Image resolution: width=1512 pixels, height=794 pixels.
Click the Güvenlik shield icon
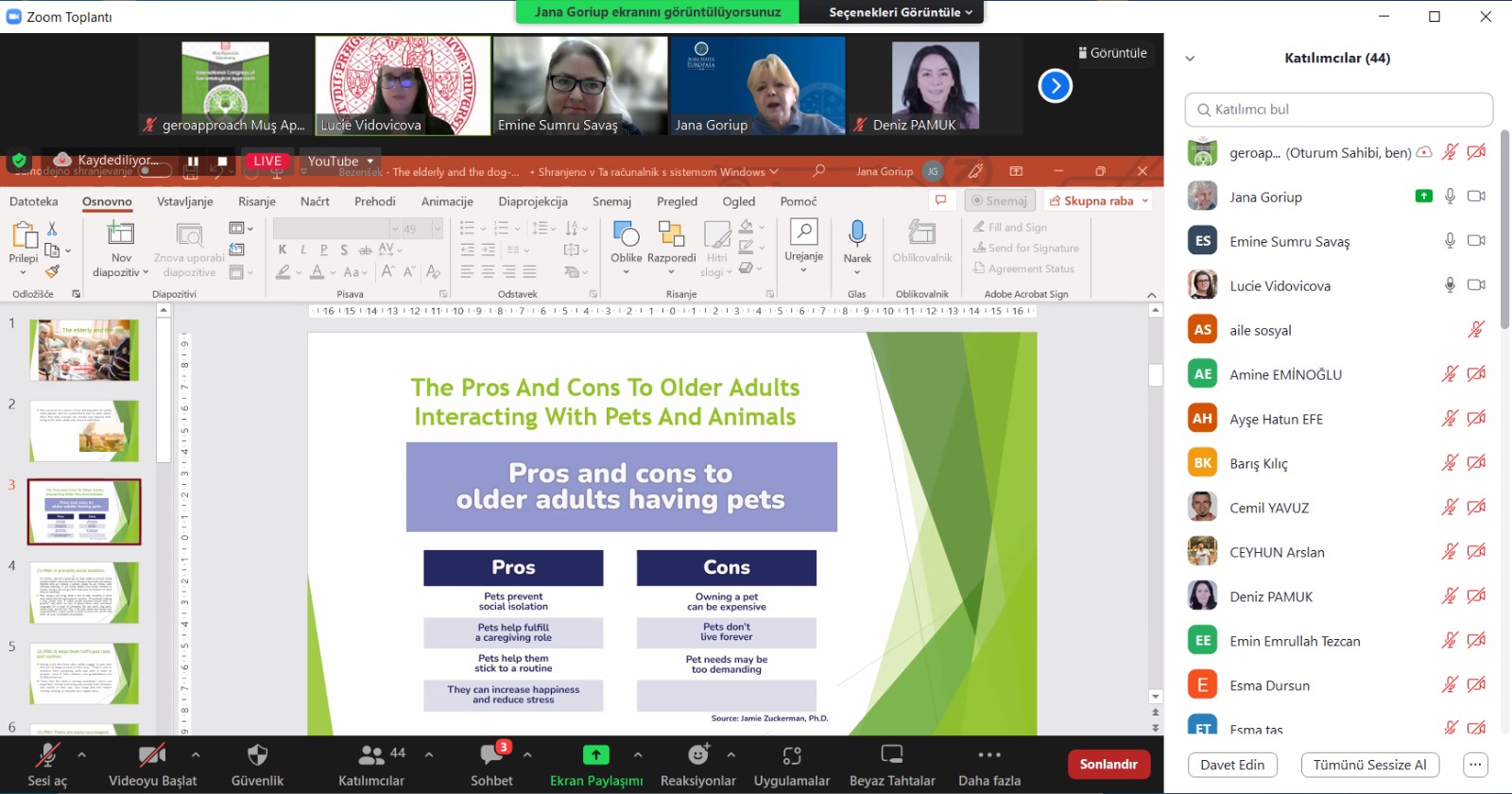(257, 755)
